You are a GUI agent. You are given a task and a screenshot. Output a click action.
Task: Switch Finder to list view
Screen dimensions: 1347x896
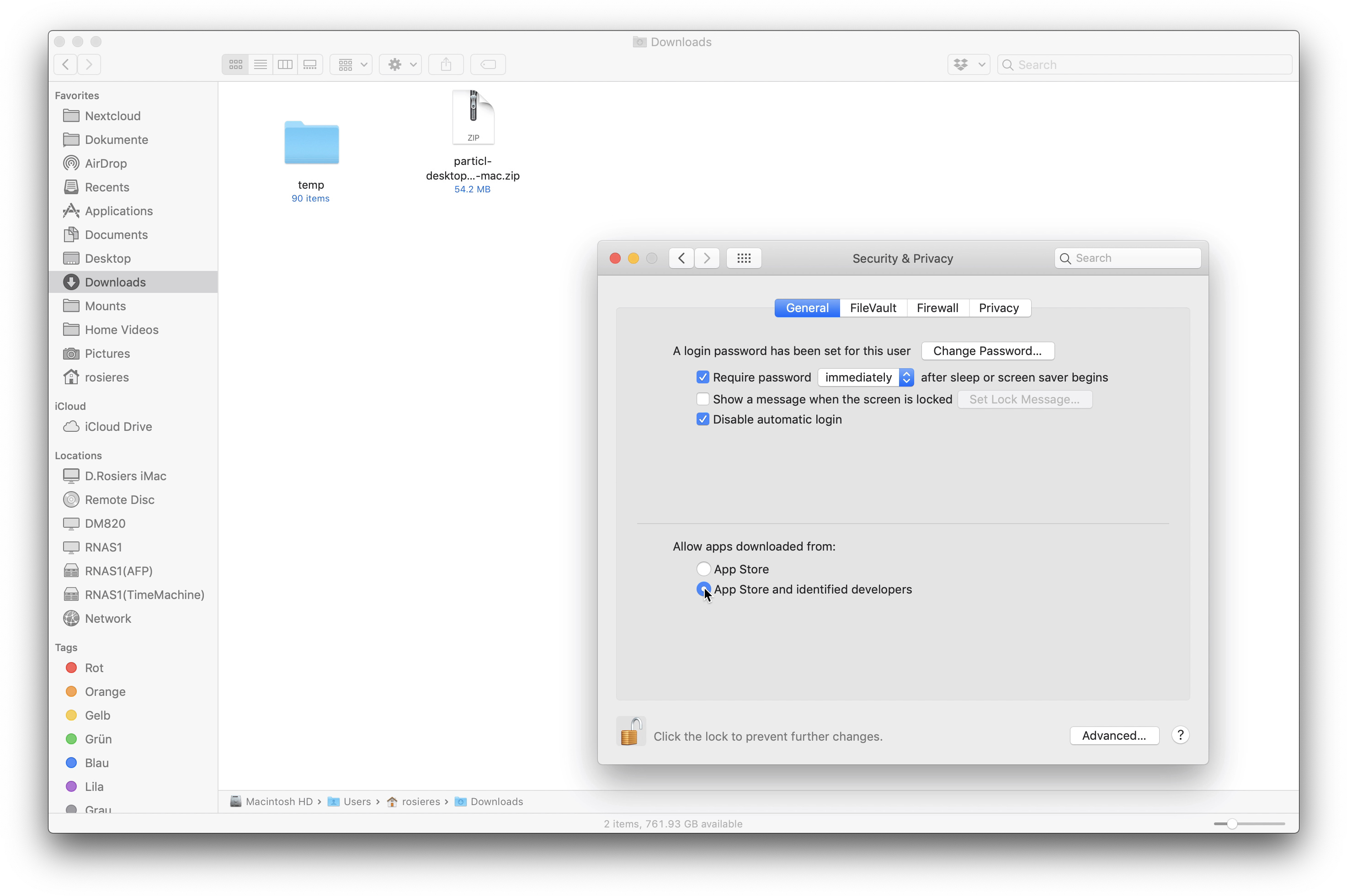(x=261, y=64)
